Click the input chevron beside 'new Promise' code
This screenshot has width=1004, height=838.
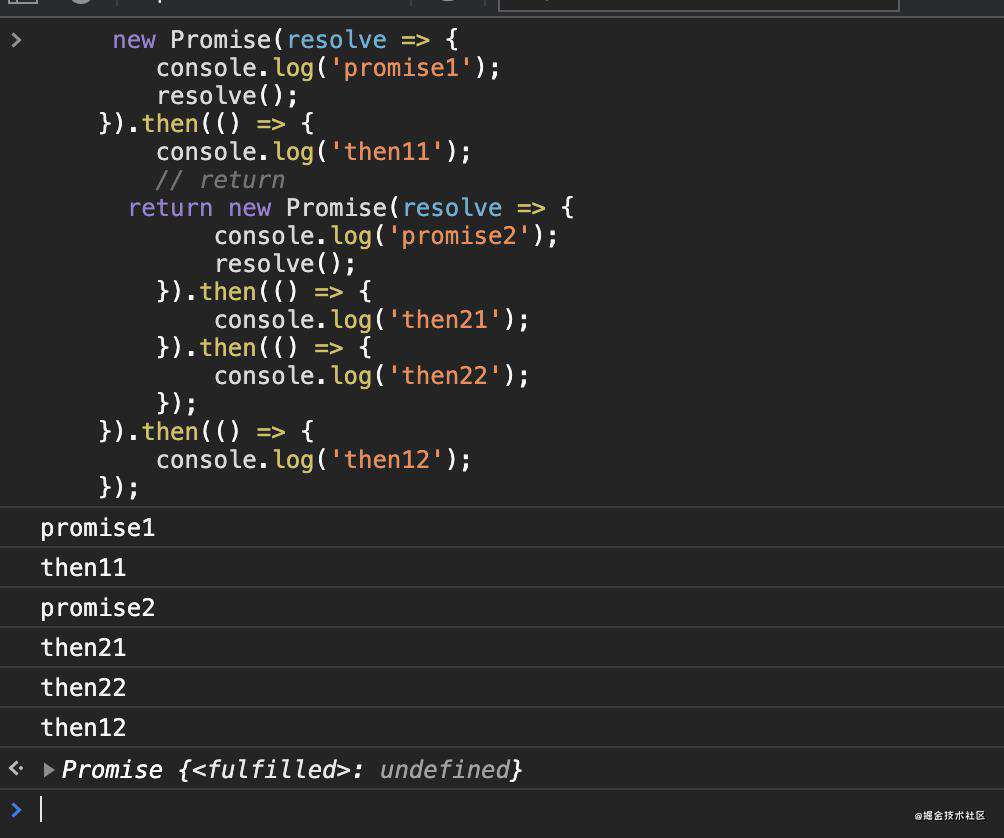click(x=17, y=40)
